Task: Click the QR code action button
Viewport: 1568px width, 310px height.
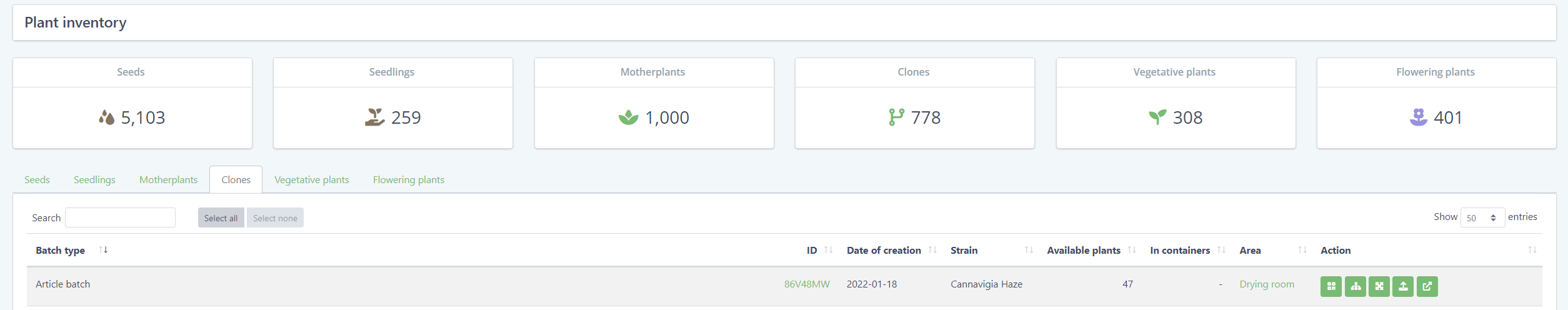Action: point(1331,286)
